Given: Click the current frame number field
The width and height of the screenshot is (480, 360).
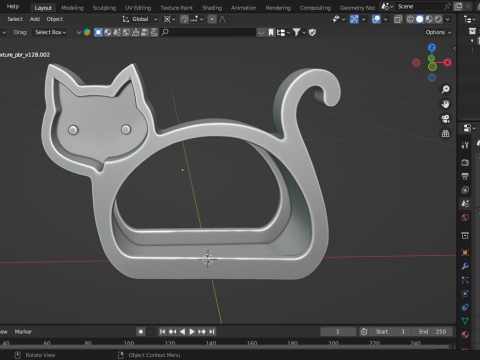Looking at the screenshot, I should coord(338,332).
